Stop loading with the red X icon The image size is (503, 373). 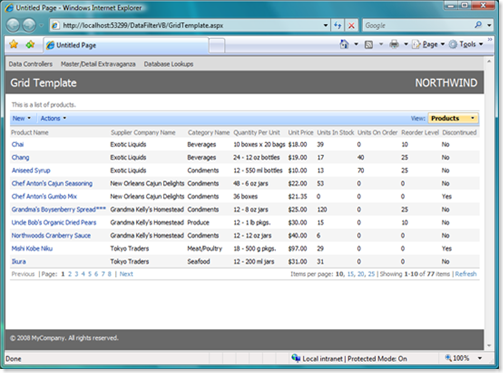[x=351, y=25]
